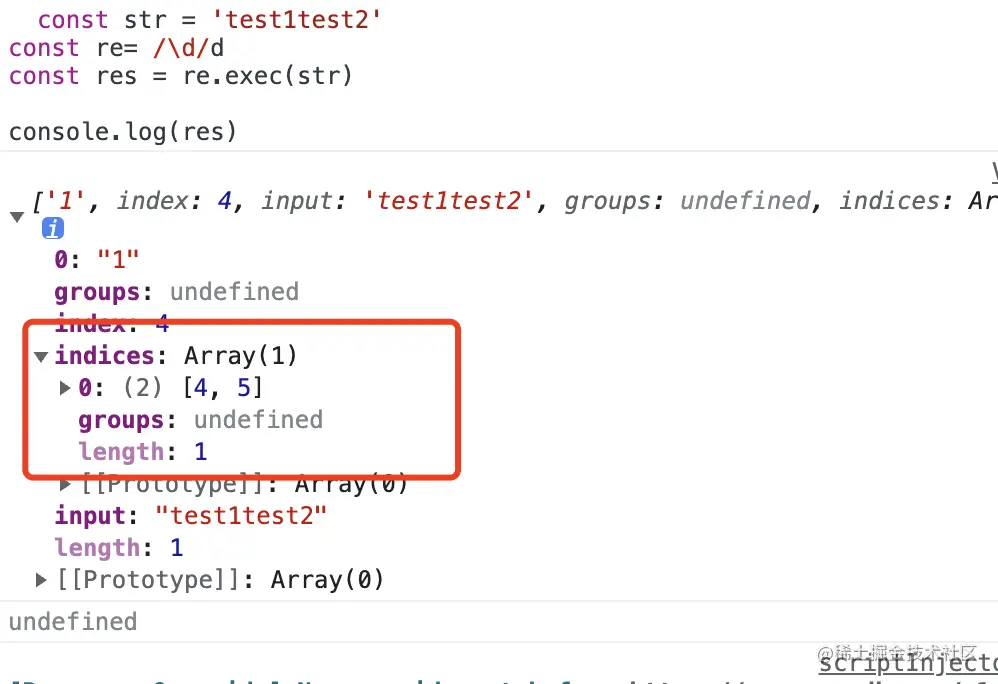998x684 pixels.
Task: Click the blue info icon under the array
Action: 53,230
